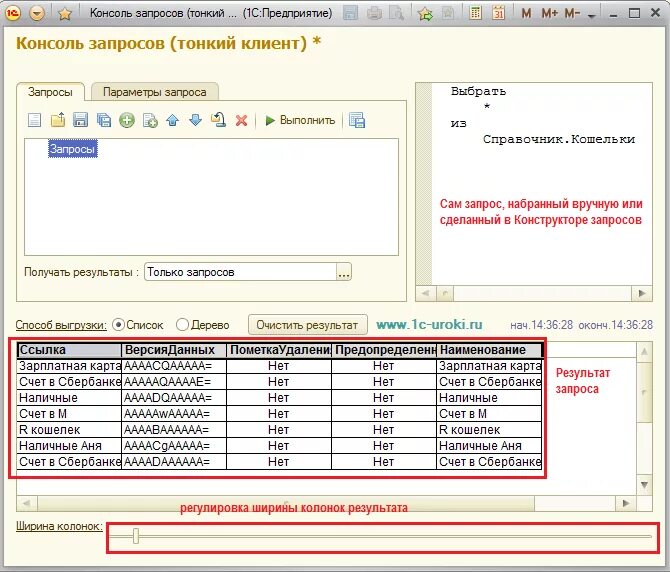Image resolution: width=670 pixels, height=572 pixels.
Task: Click the results horizontal scroll right arrow
Action: [x=626, y=503]
